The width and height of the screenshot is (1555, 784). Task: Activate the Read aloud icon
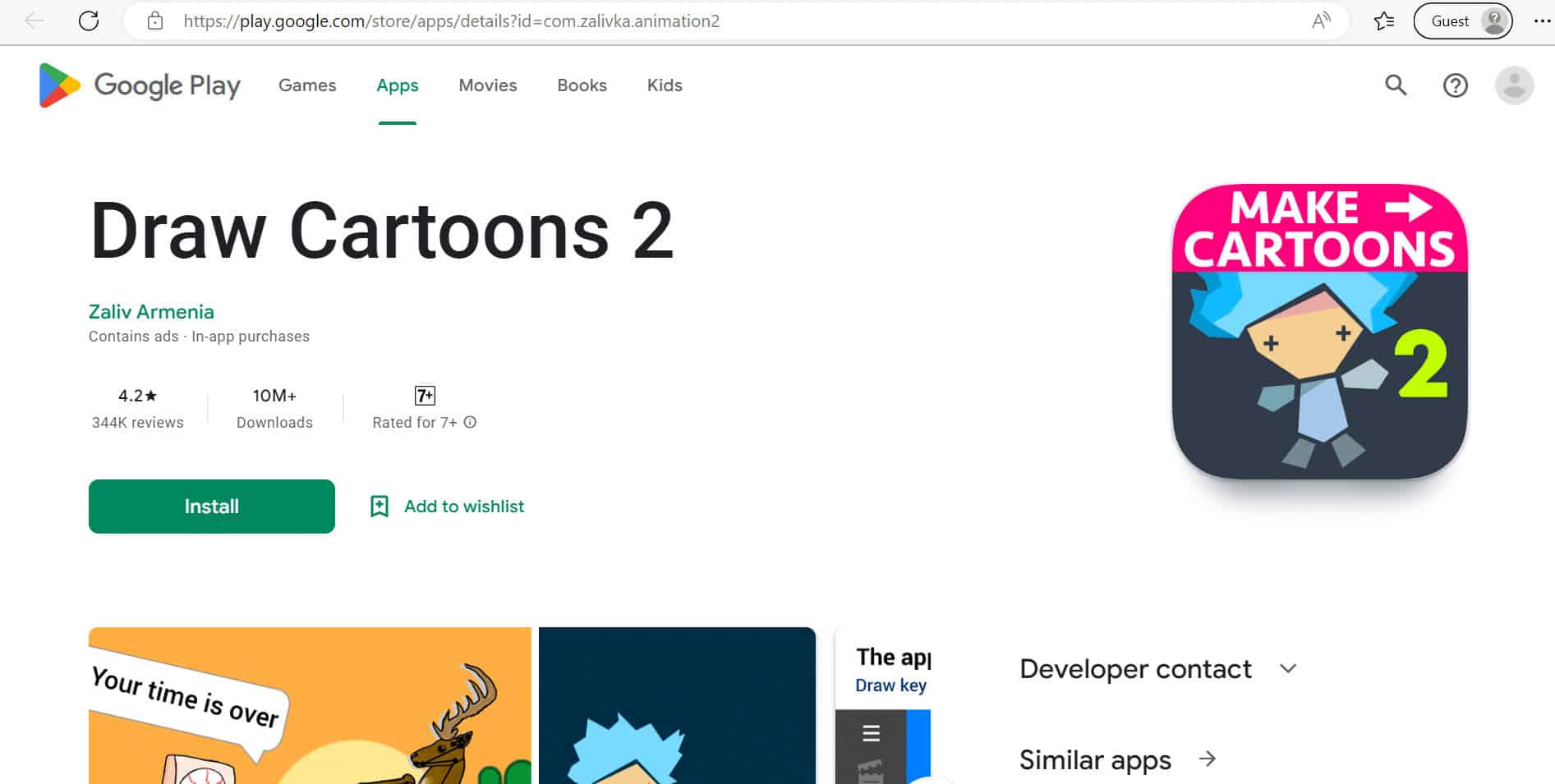tap(1321, 21)
